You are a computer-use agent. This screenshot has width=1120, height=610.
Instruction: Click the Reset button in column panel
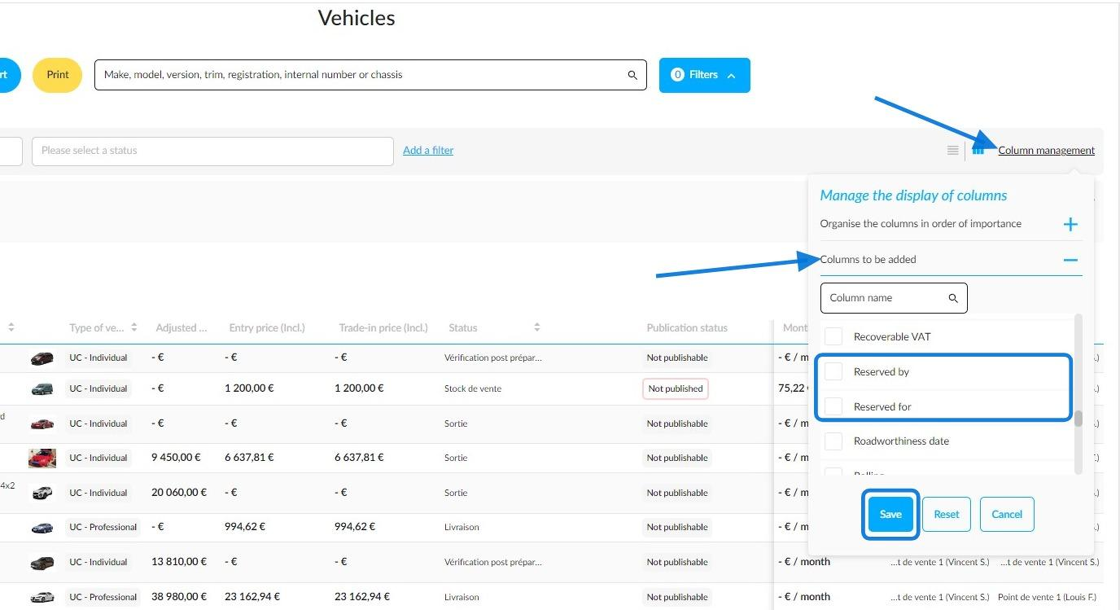pyautogui.click(x=946, y=514)
